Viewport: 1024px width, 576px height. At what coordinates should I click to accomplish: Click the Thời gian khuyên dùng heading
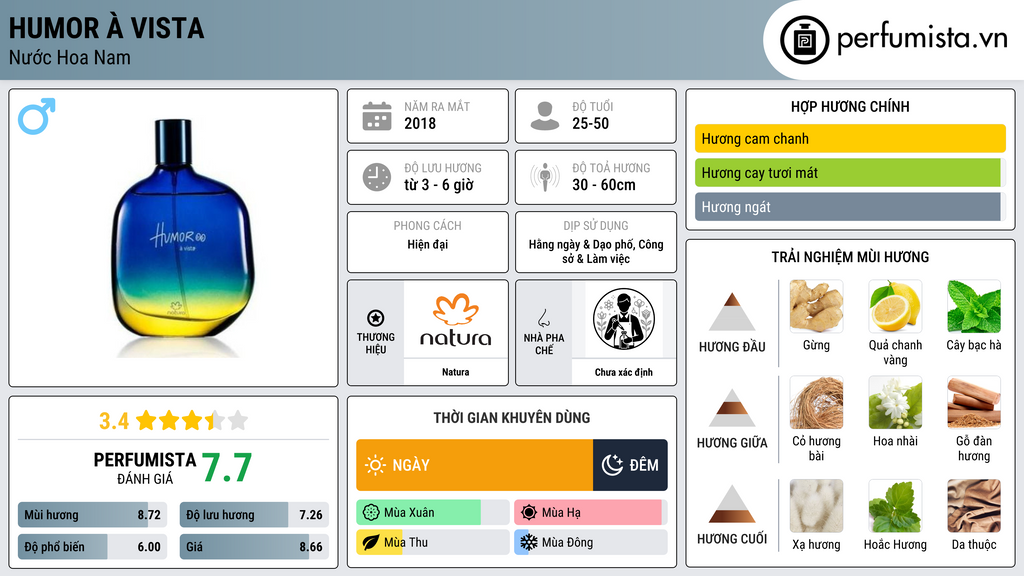click(512, 418)
